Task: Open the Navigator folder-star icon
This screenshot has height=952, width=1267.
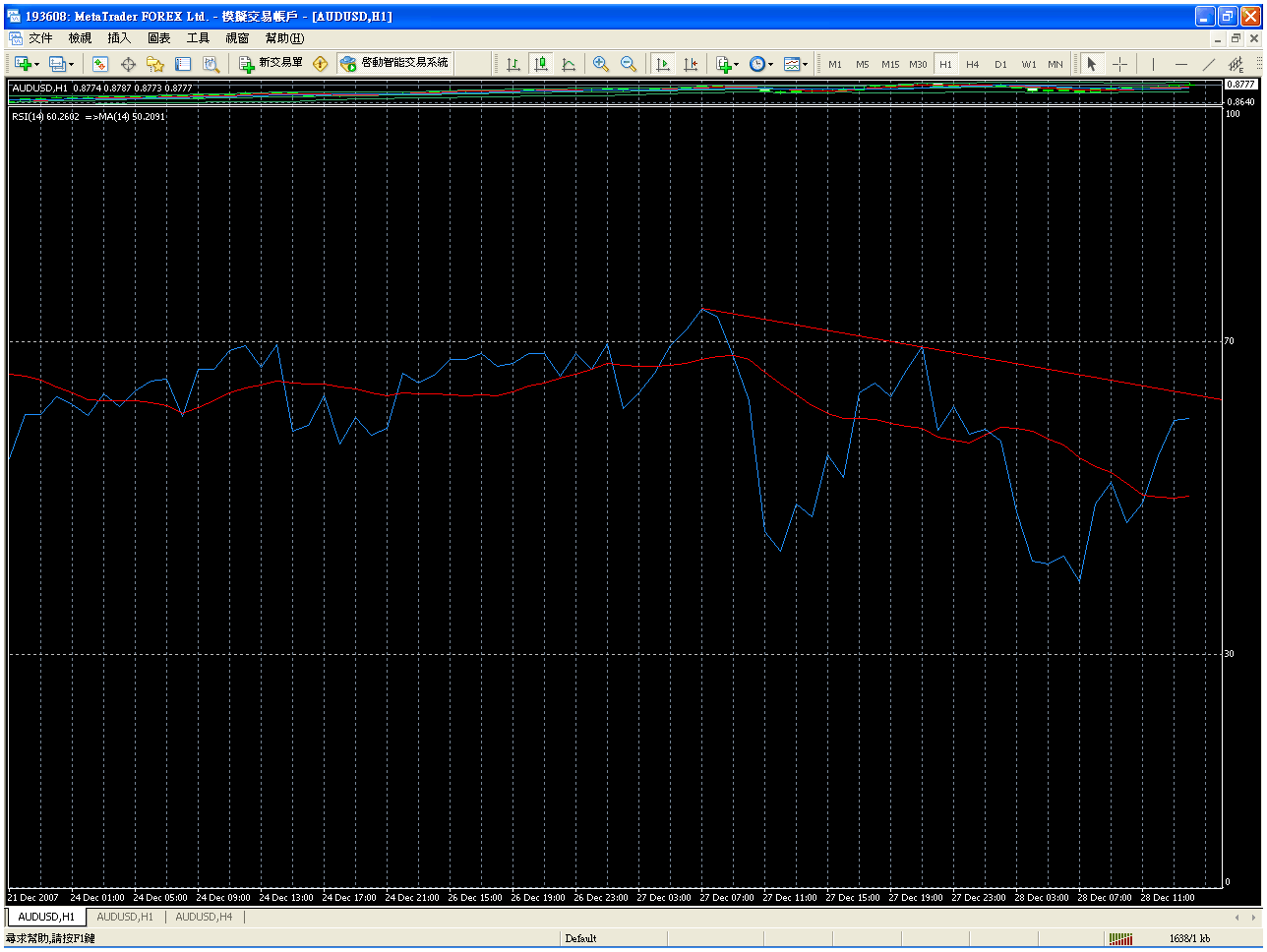Action: 155,64
